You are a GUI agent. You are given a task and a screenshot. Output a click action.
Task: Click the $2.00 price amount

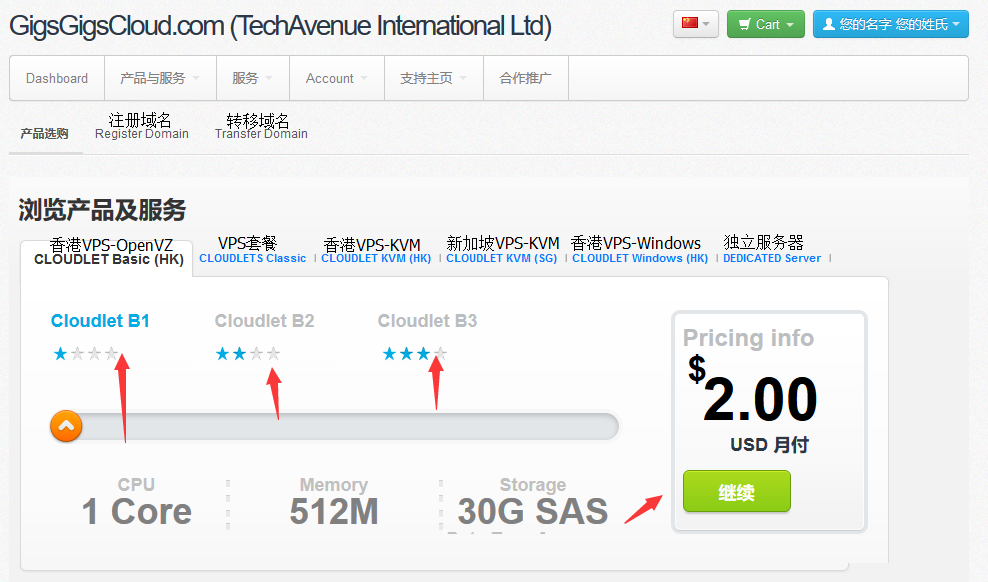point(752,391)
